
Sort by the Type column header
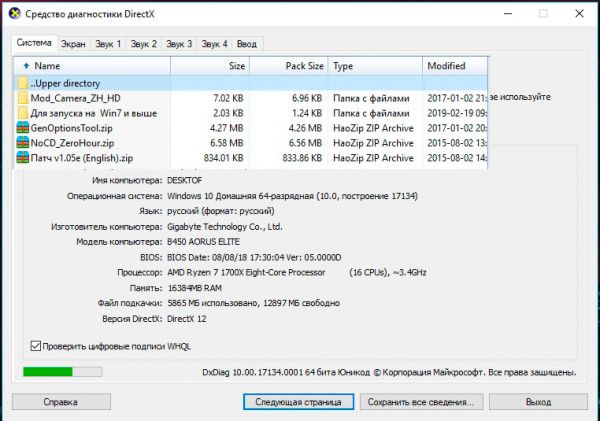click(375, 66)
